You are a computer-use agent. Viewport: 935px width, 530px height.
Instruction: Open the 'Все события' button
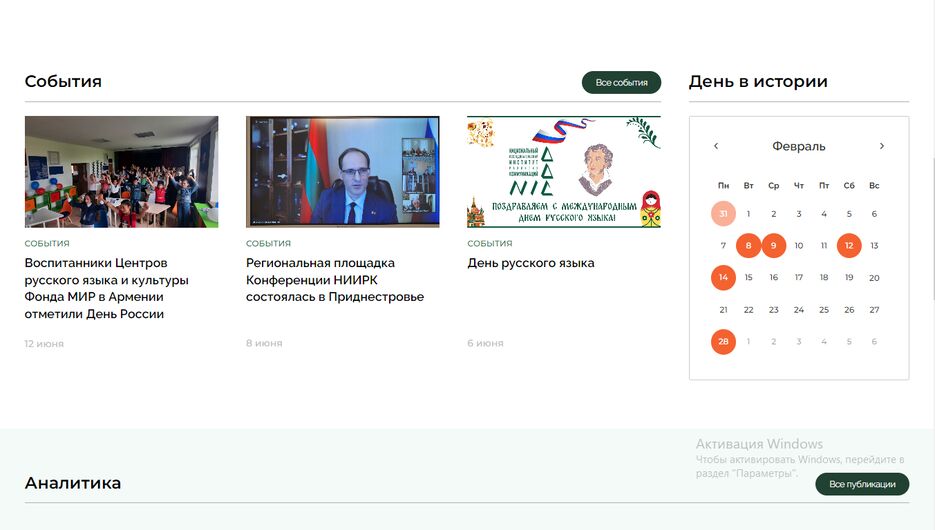(x=621, y=82)
